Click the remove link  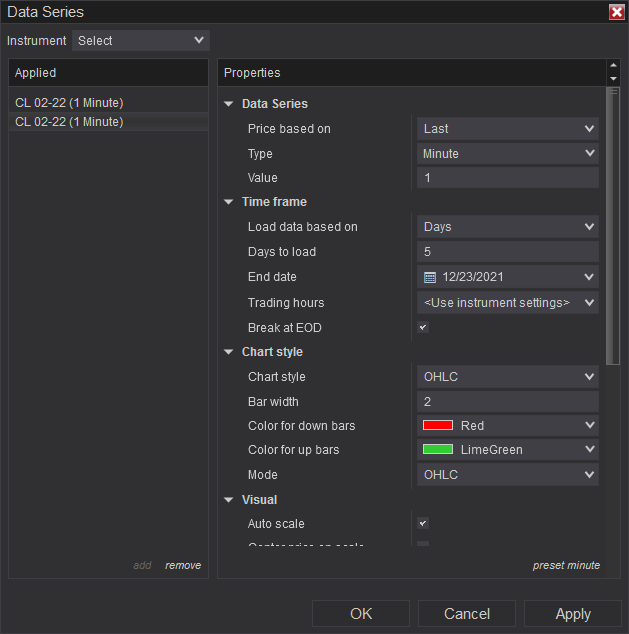coord(183,565)
